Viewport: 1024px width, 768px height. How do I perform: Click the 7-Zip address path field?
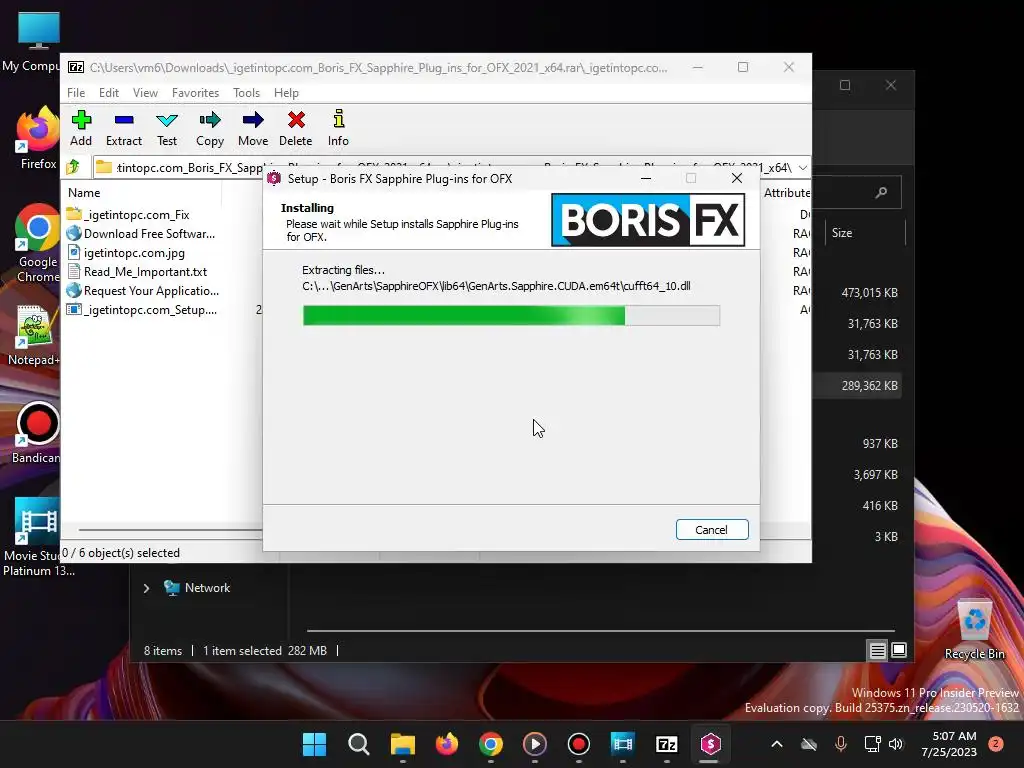coord(451,168)
